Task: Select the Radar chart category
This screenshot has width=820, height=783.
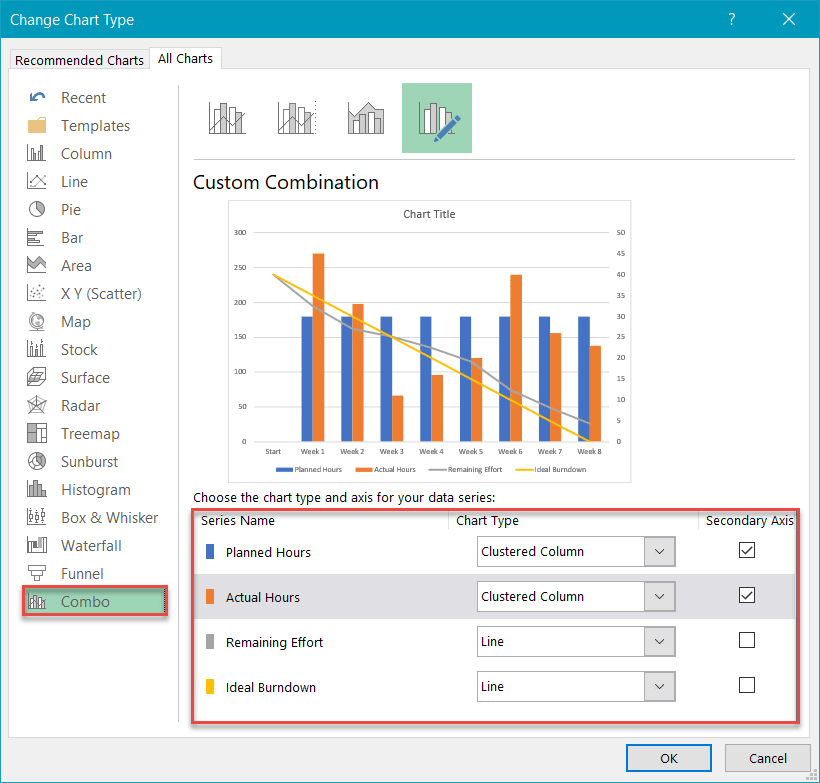Action: 80,406
